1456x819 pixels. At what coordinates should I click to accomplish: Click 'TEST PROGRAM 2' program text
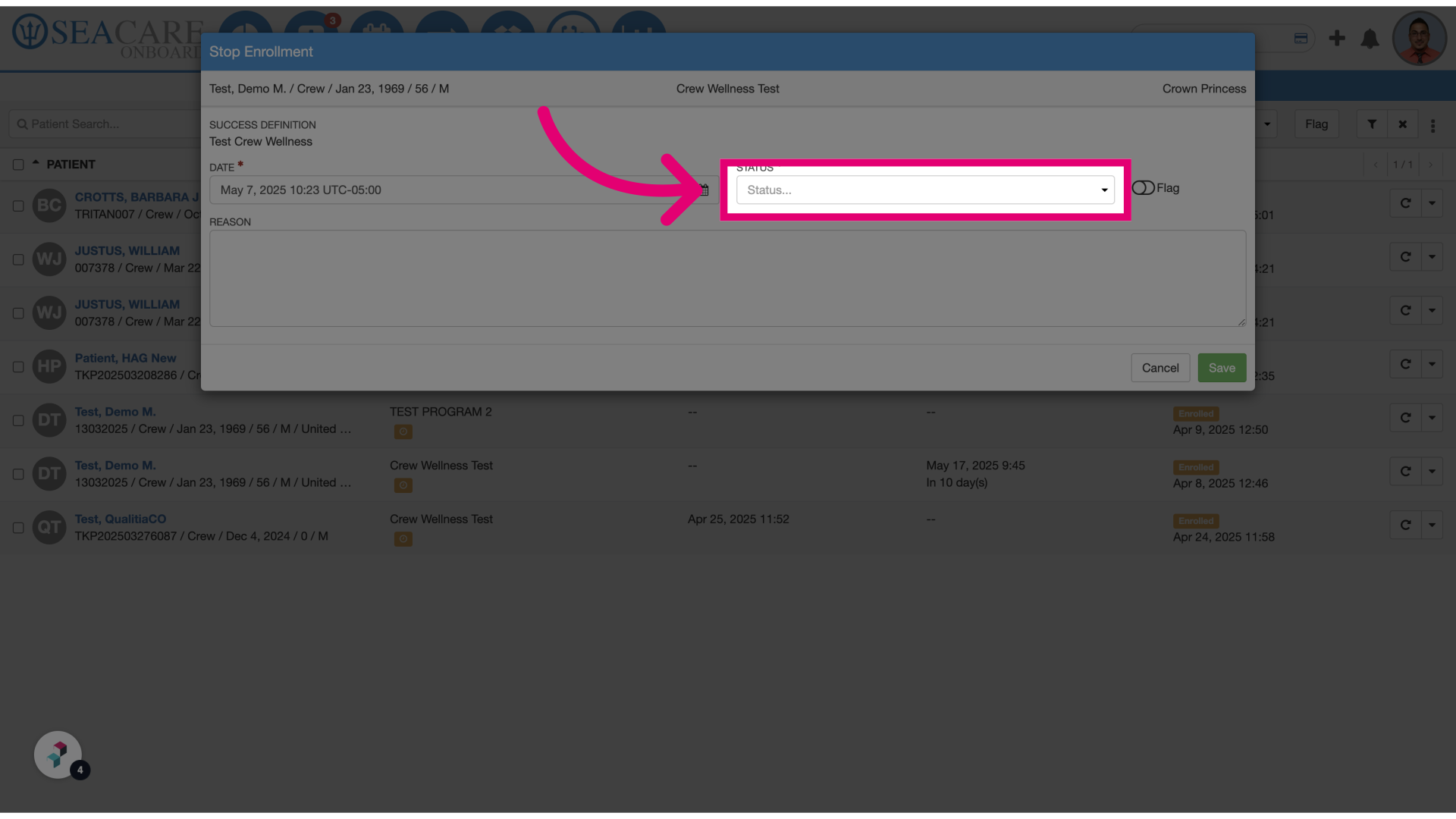pos(441,412)
